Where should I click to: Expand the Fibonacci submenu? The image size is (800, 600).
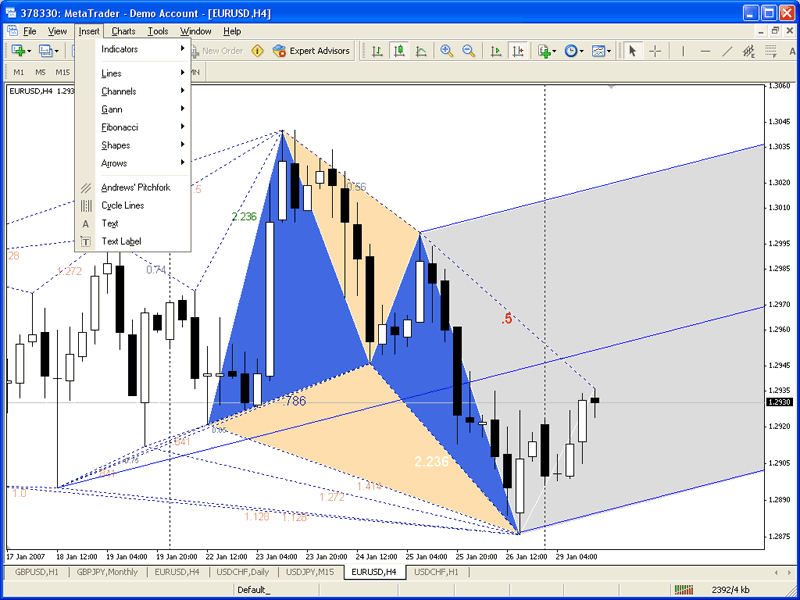[x=133, y=127]
